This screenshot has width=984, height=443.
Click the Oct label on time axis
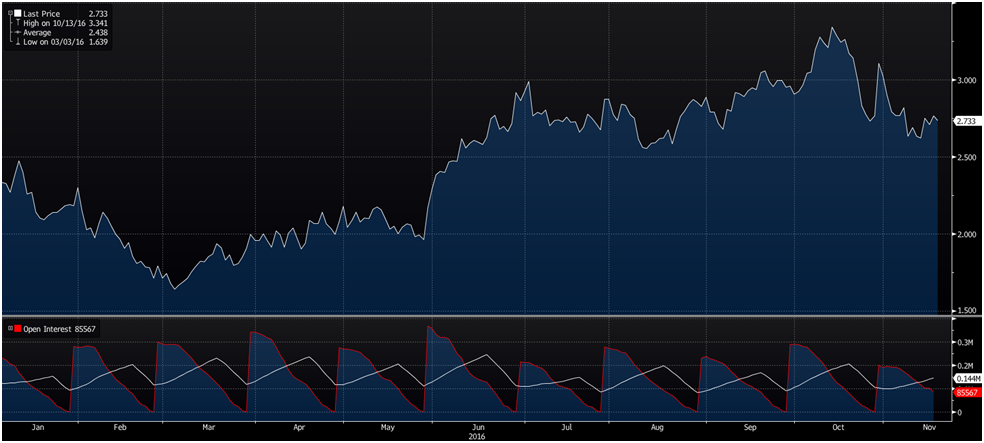click(x=838, y=427)
